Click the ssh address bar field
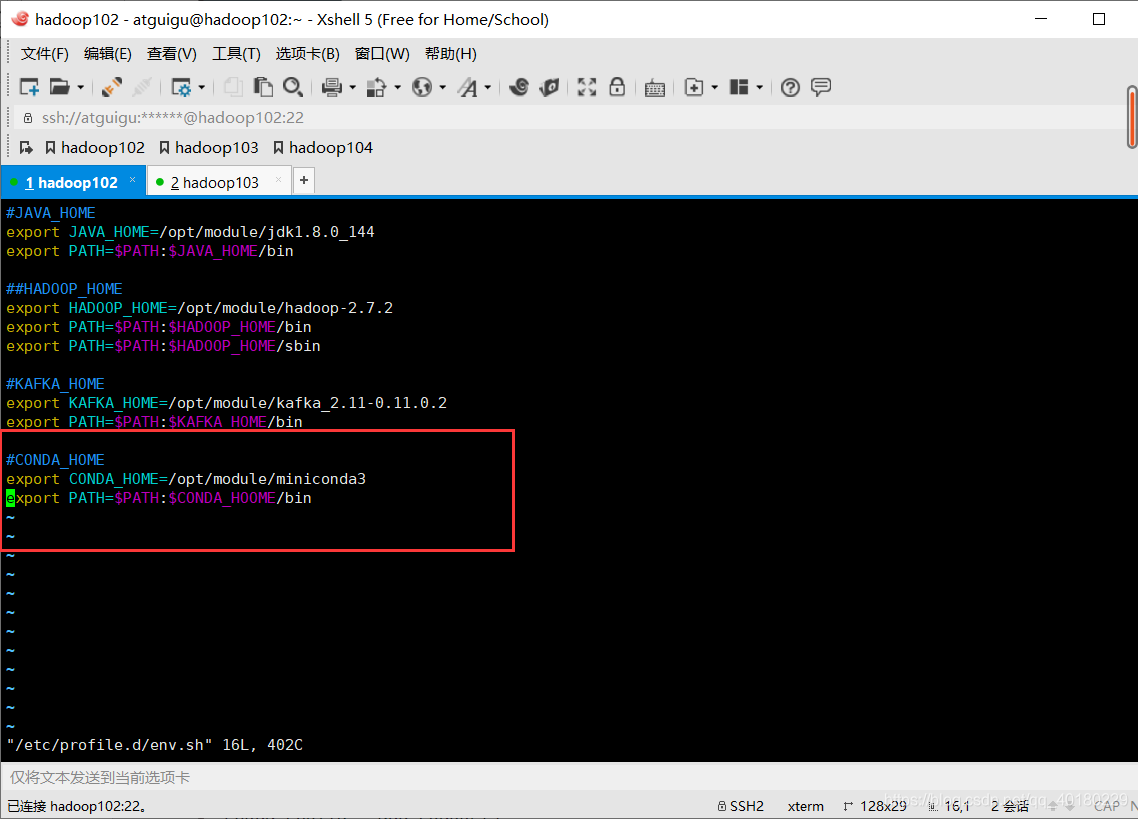Screen dimensions: 1138x819 pos(570,118)
